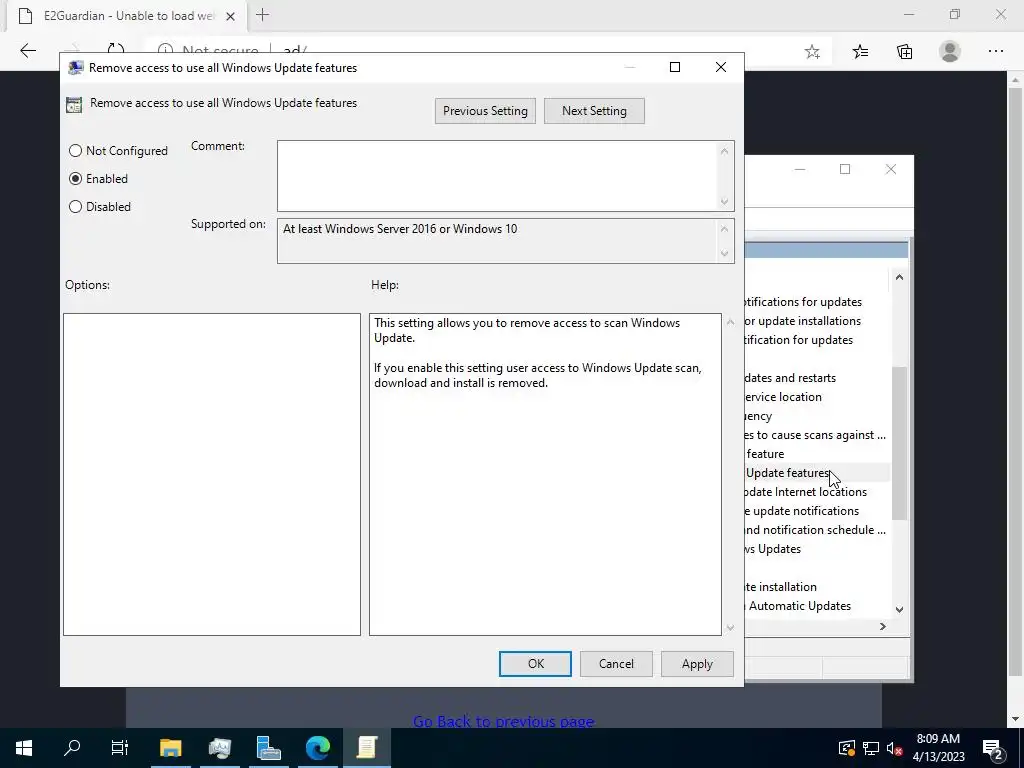Select 'vs Updates' row in background list
The image size is (1024, 768).
point(817,549)
